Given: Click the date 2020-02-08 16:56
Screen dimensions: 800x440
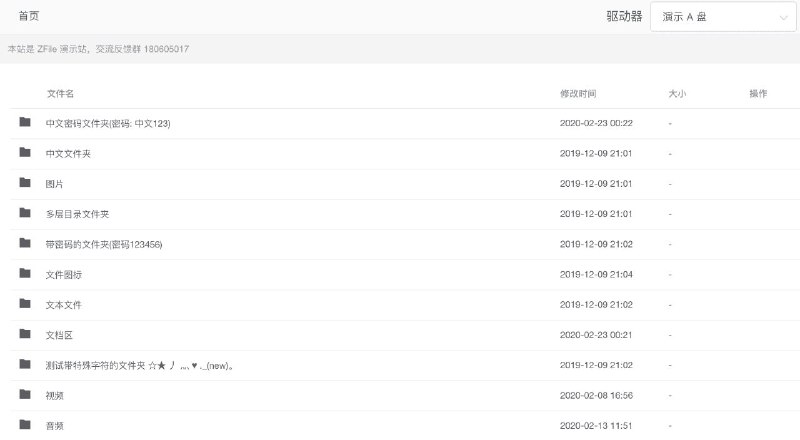Looking at the screenshot, I should coord(596,396).
